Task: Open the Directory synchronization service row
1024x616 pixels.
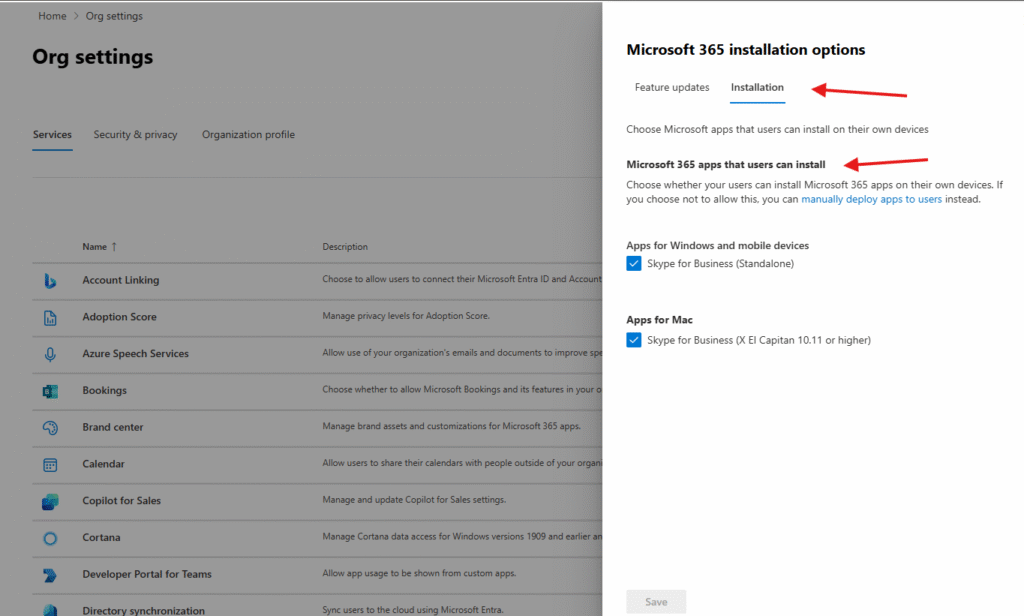Action: (x=143, y=610)
